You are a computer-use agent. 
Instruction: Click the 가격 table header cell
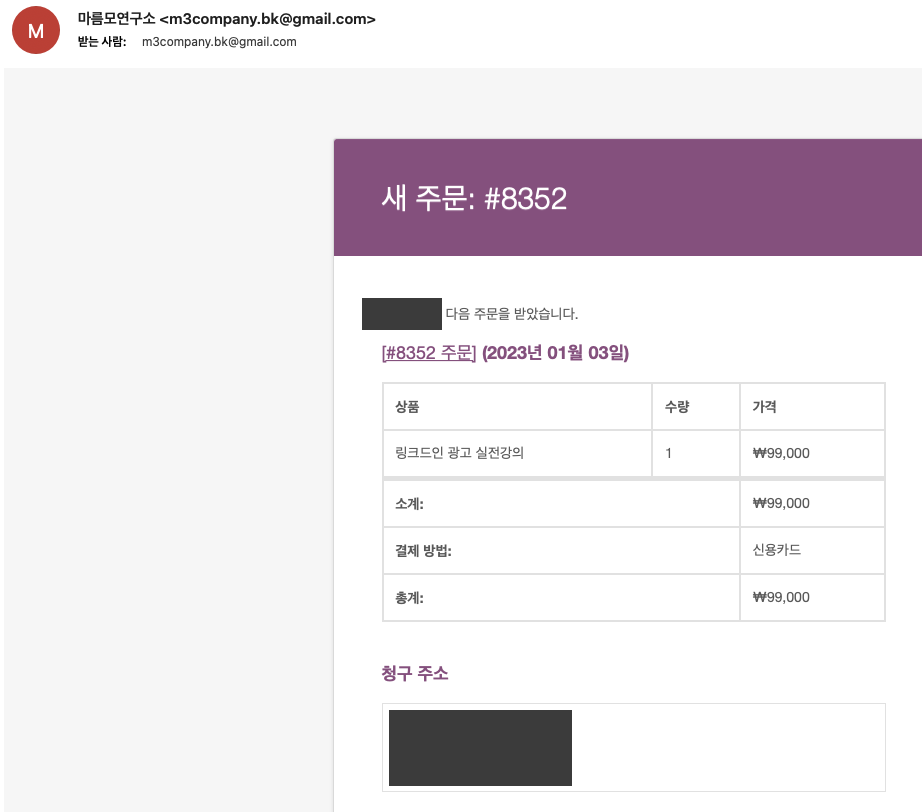[762, 406]
